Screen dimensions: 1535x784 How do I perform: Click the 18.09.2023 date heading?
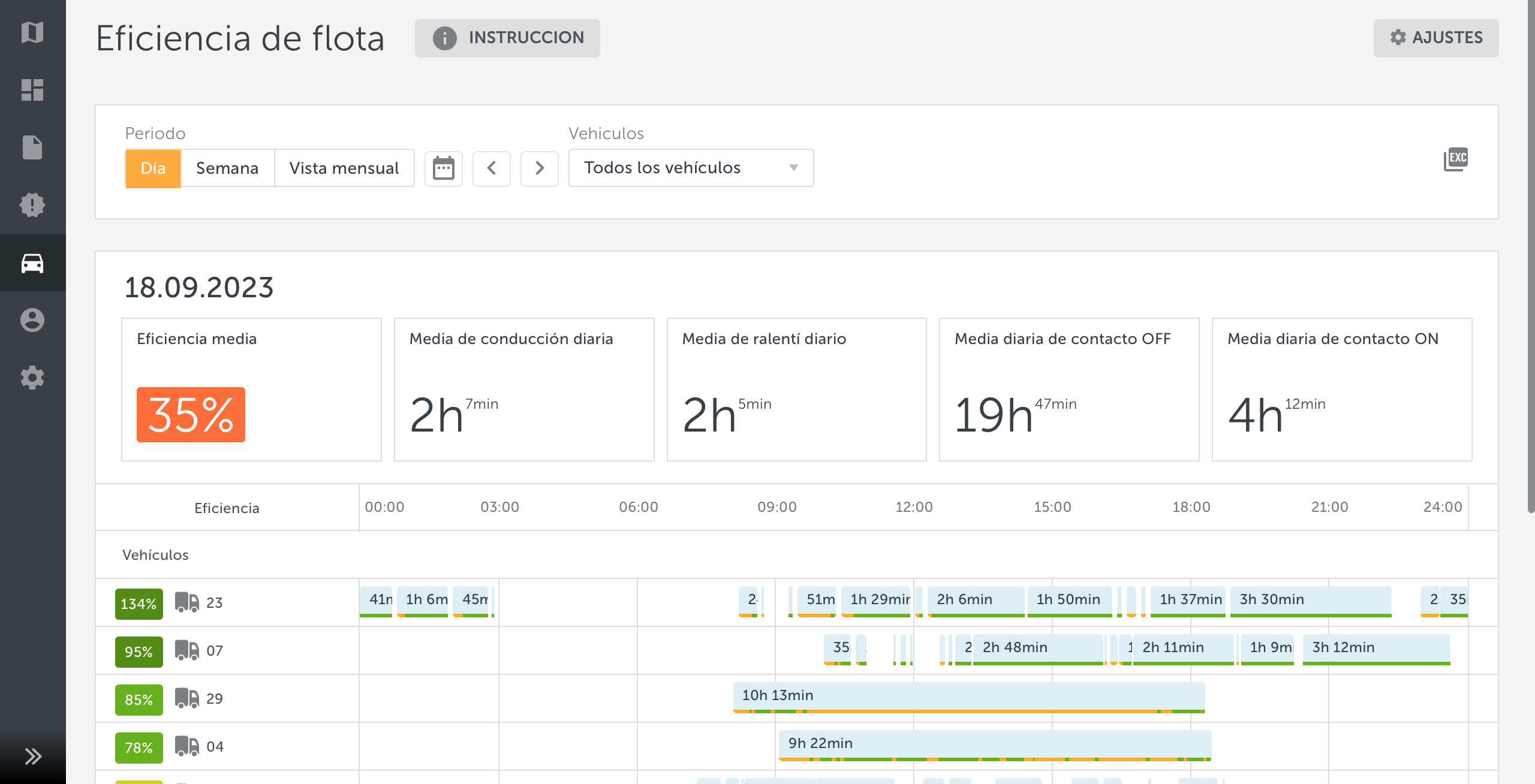click(x=198, y=287)
